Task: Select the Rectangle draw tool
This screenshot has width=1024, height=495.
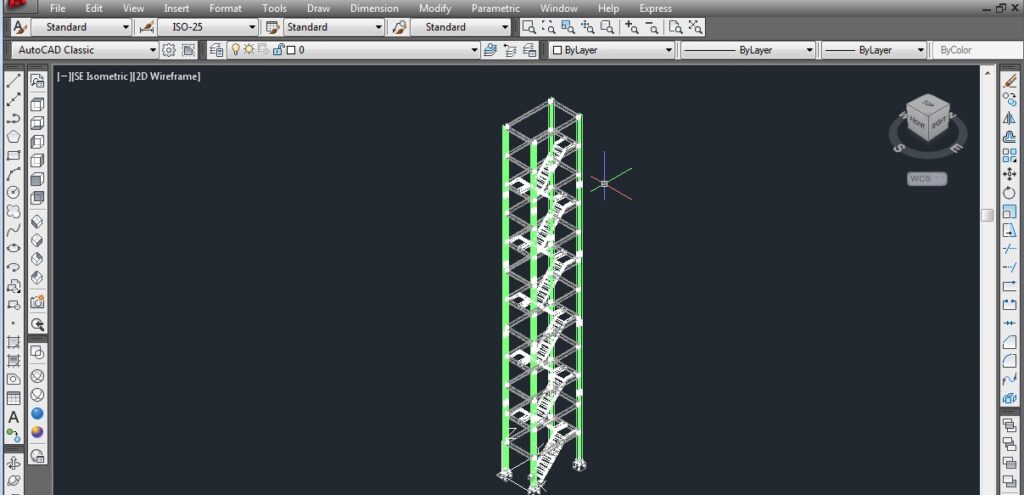Action: 14,156
